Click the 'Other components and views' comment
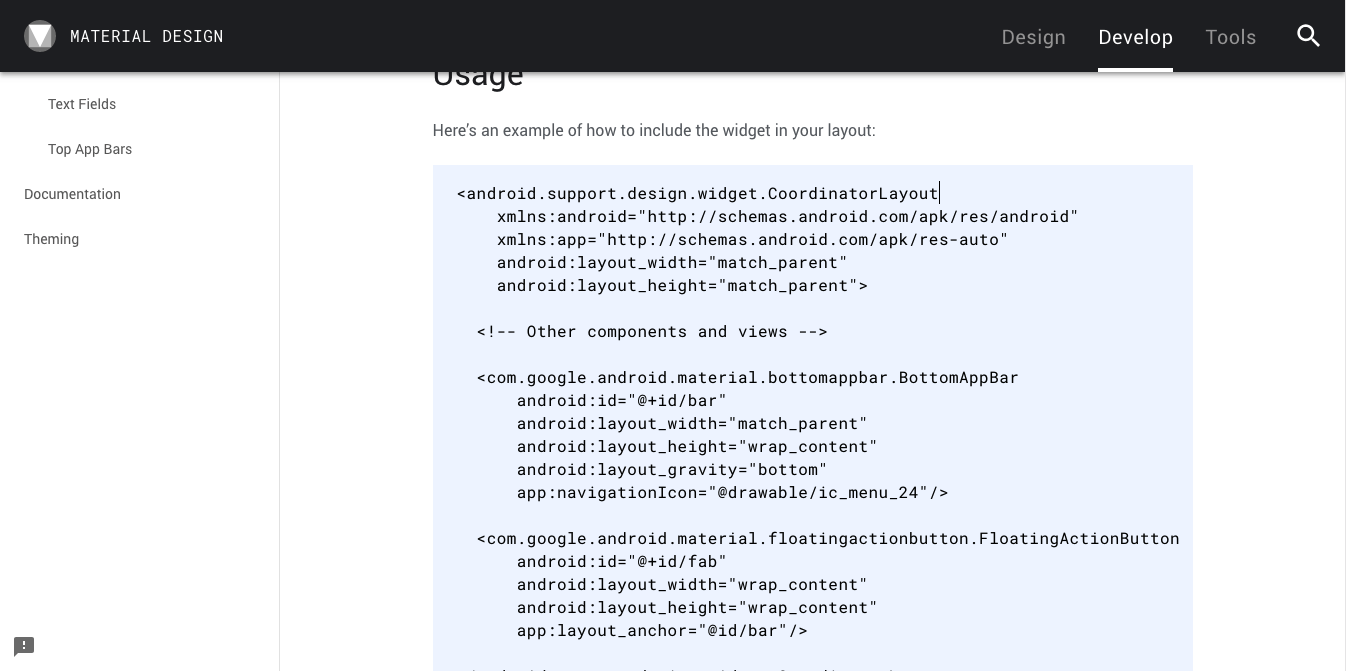Image resolution: width=1346 pixels, height=671 pixels. pos(652,331)
